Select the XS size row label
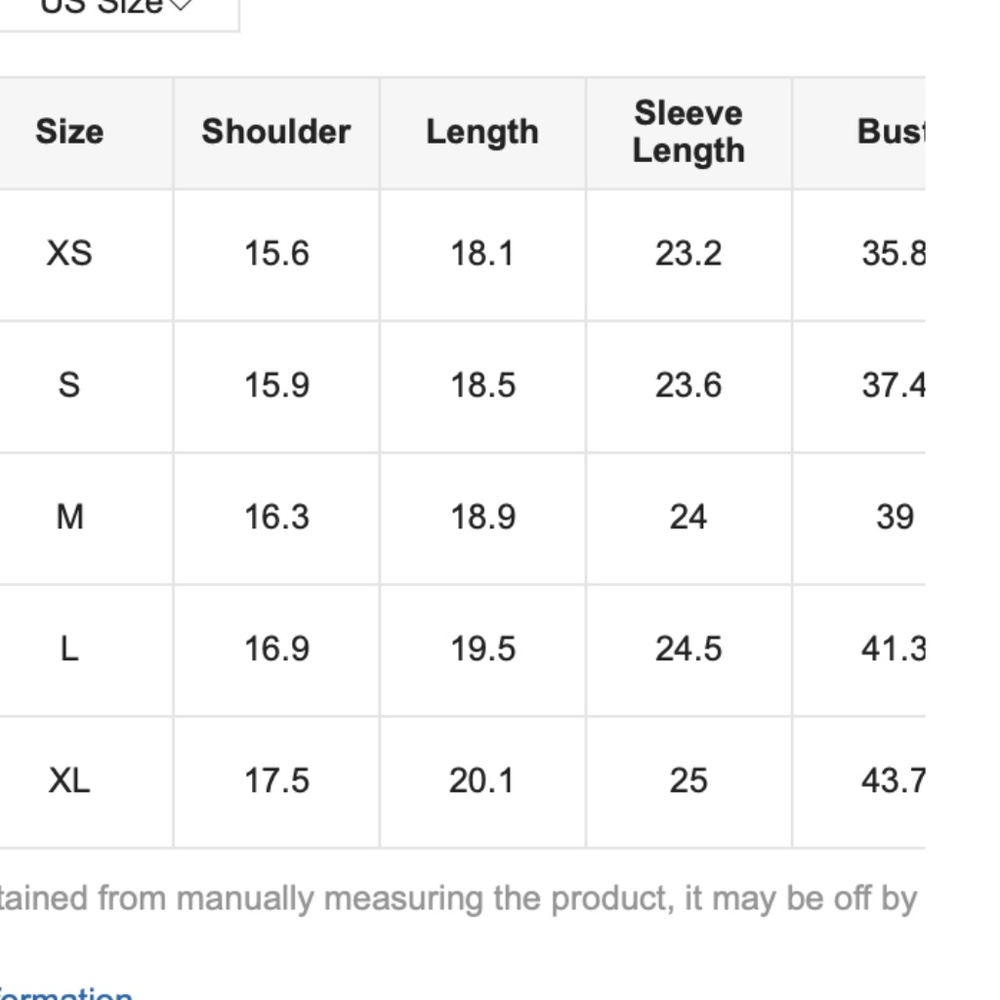Image resolution: width=1000 pixels, height=1000 pixels. pos(69,254)
